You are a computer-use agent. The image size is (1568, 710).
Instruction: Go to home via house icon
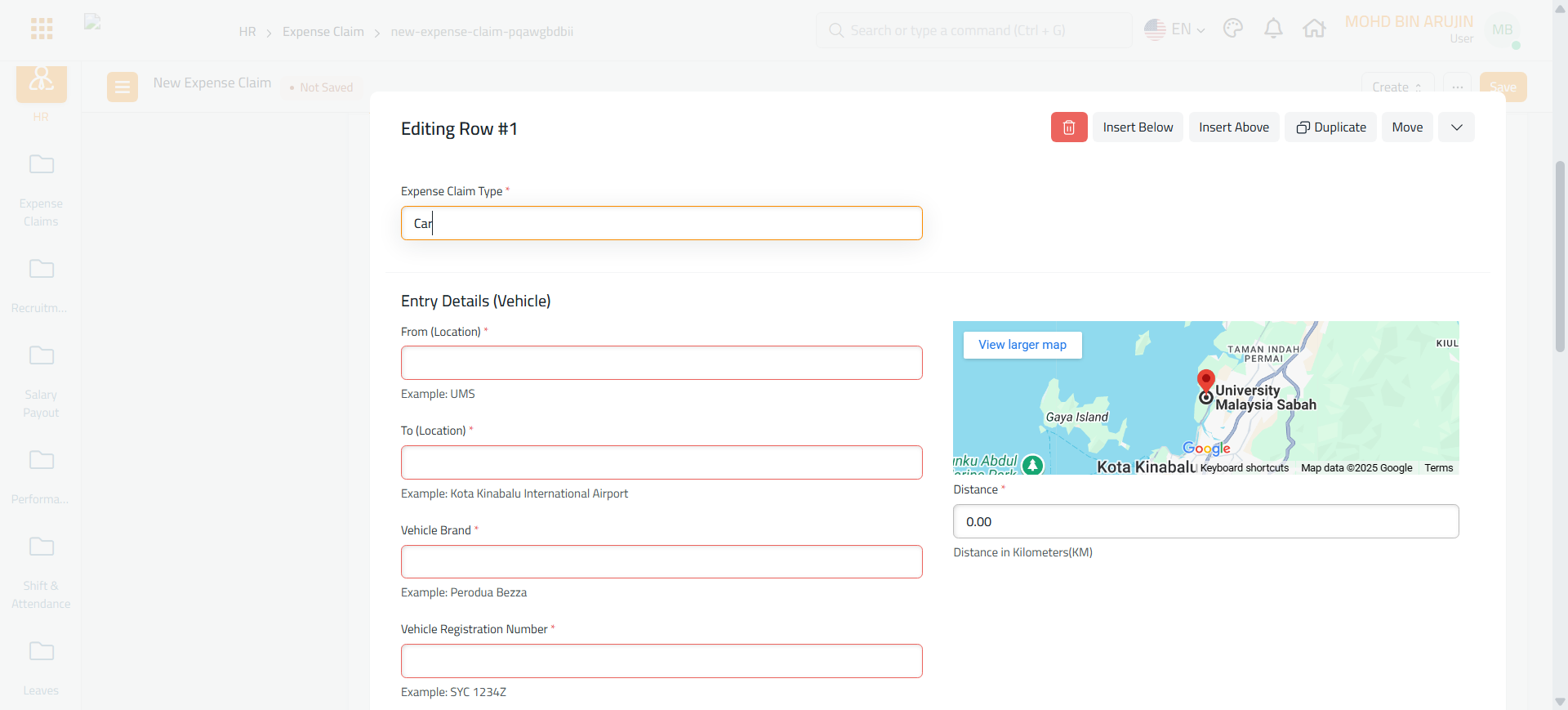click(x=1314, y=29)
